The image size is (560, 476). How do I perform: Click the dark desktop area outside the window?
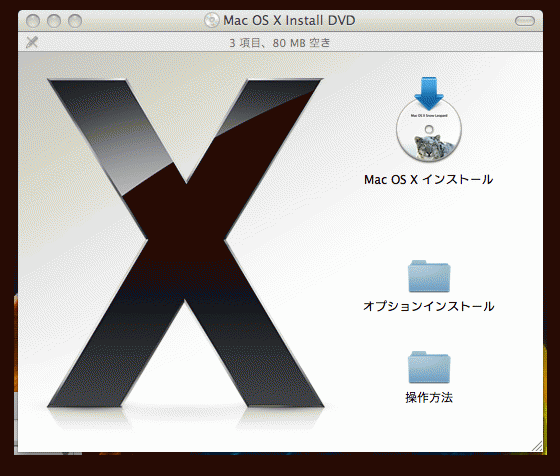(x=280, y=466)
